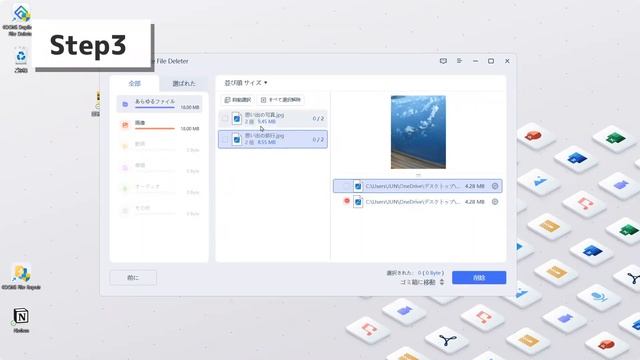Tick the checkbox for 思い出の写真.jpg group
The image size is (640, 360).
[224, 118]
